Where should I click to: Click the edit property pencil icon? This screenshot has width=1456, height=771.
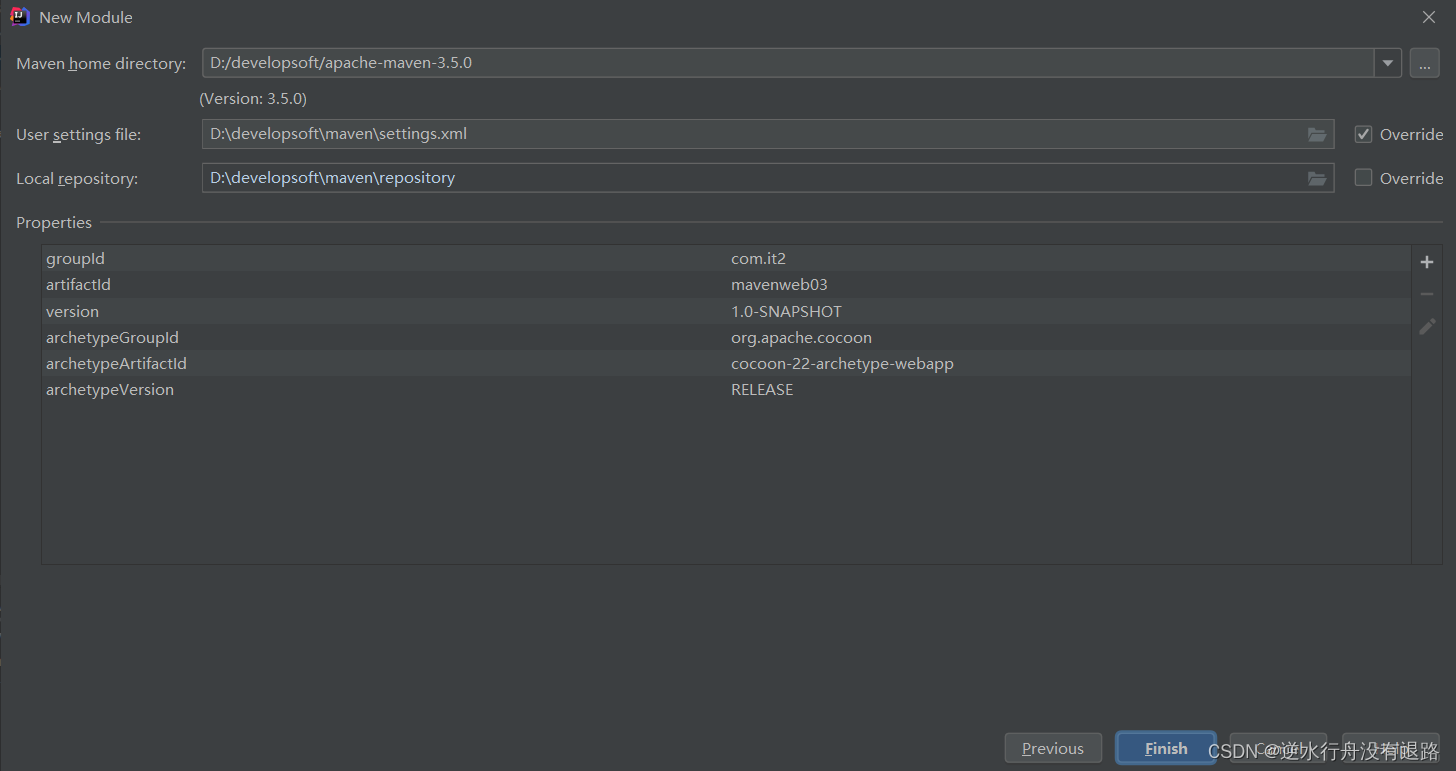pyautogui.click(x=1427, y=326)
